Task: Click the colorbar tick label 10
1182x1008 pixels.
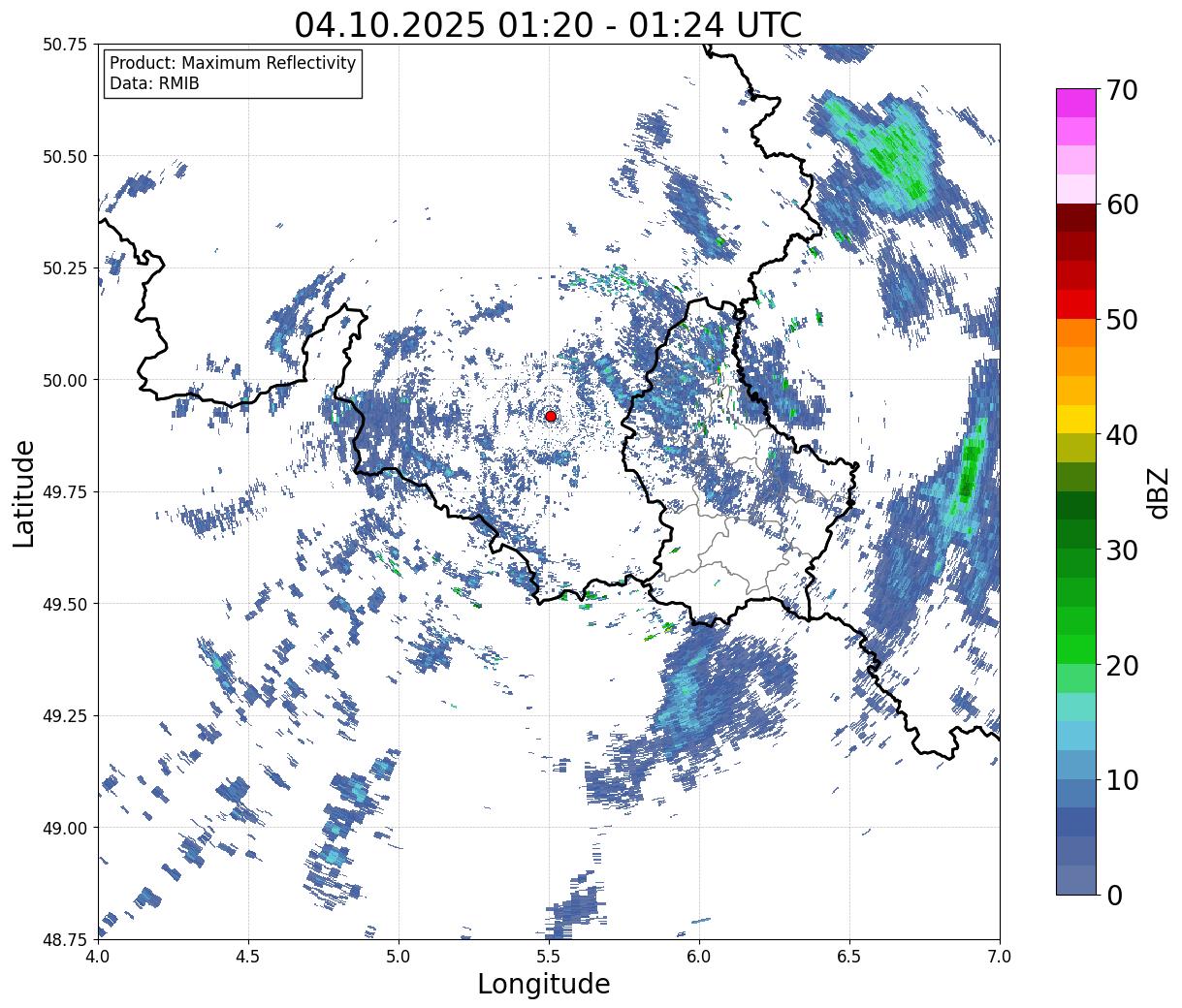Action: tap(1121, 780)
